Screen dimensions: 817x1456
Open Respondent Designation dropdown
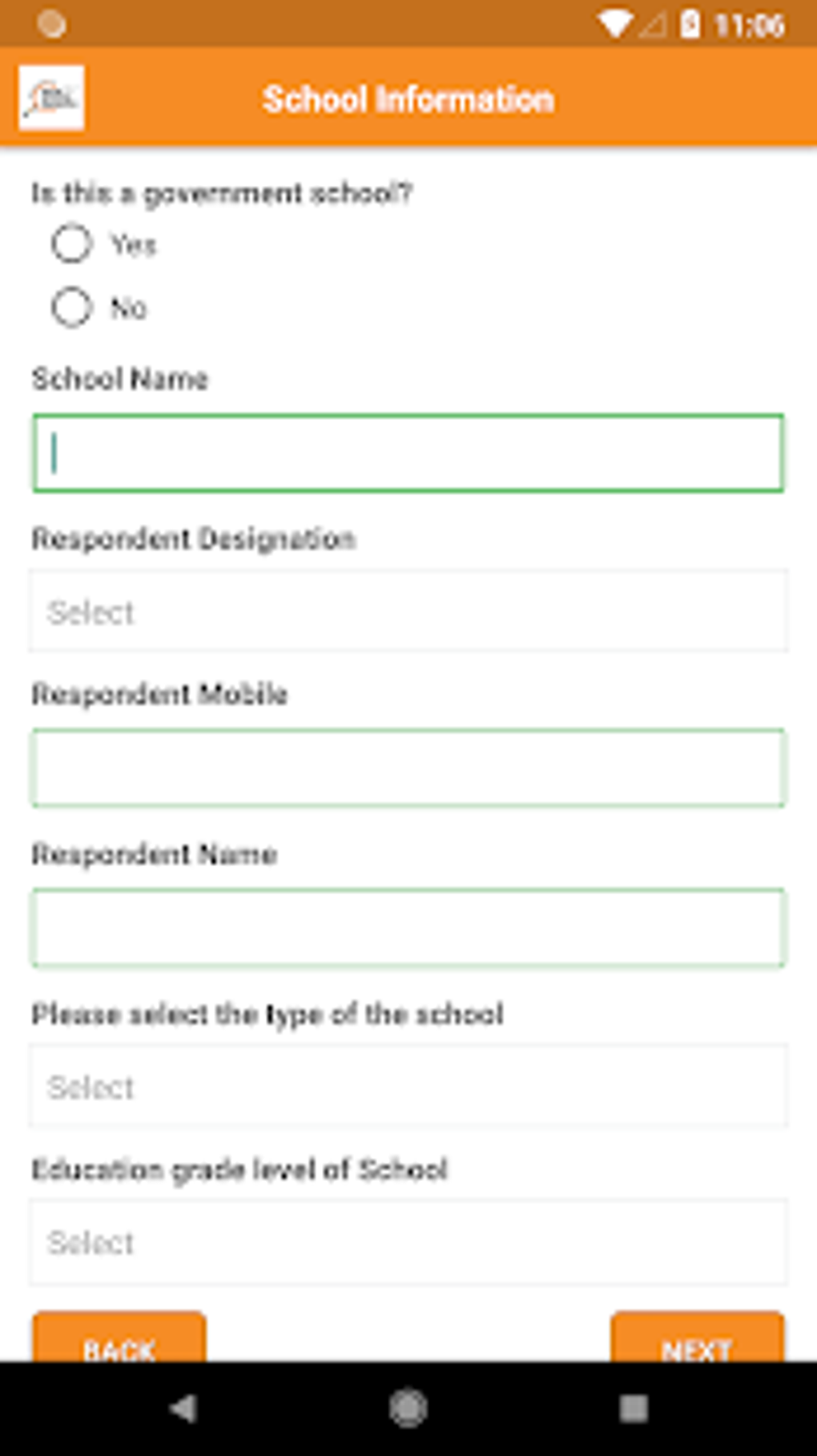[x=408, y=611]
